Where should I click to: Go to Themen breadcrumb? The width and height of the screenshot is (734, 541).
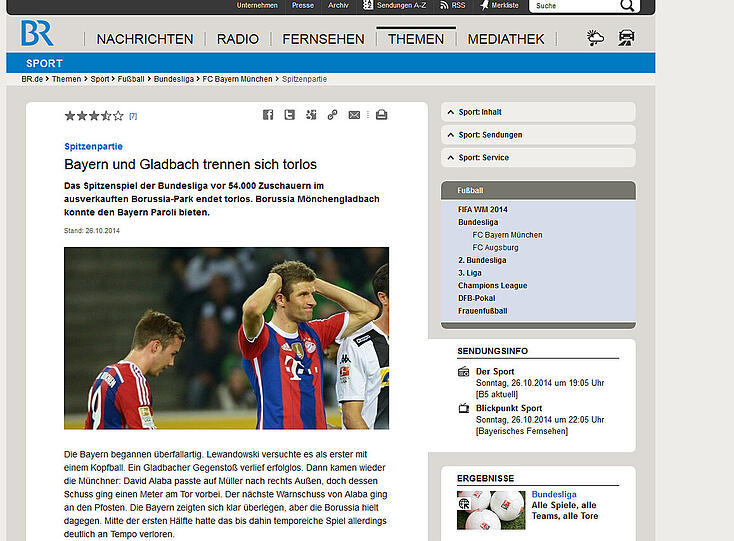[x=66, y=79]
